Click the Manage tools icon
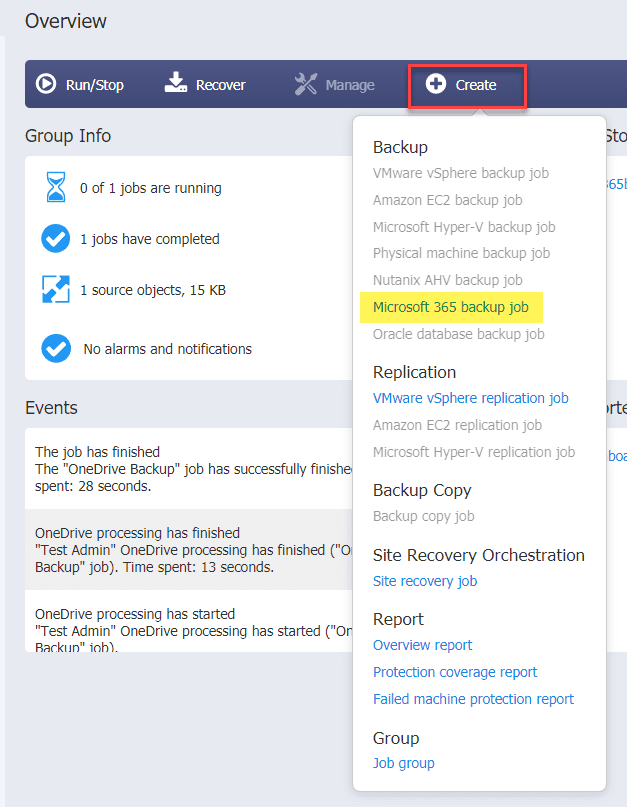627x807 pixels. tap(306, 84)
